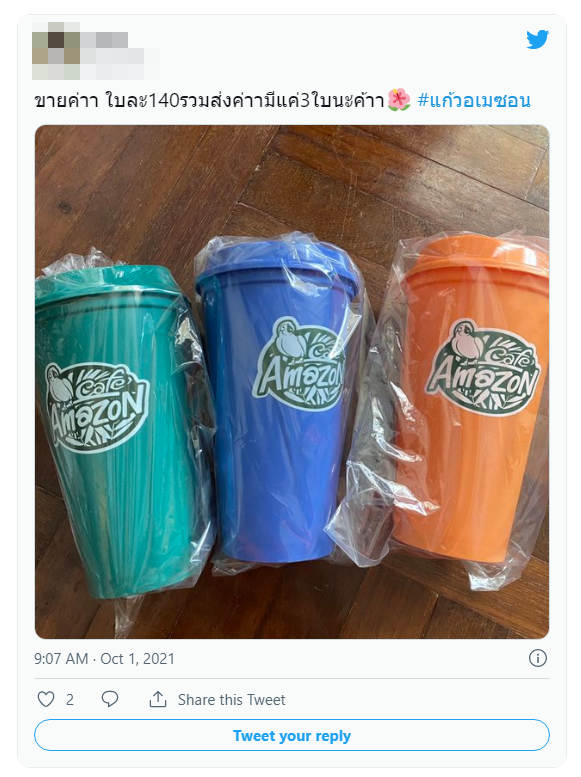Open the Twitter info circle icon
Screen dimensions: 581x777
tap(538, 658)
